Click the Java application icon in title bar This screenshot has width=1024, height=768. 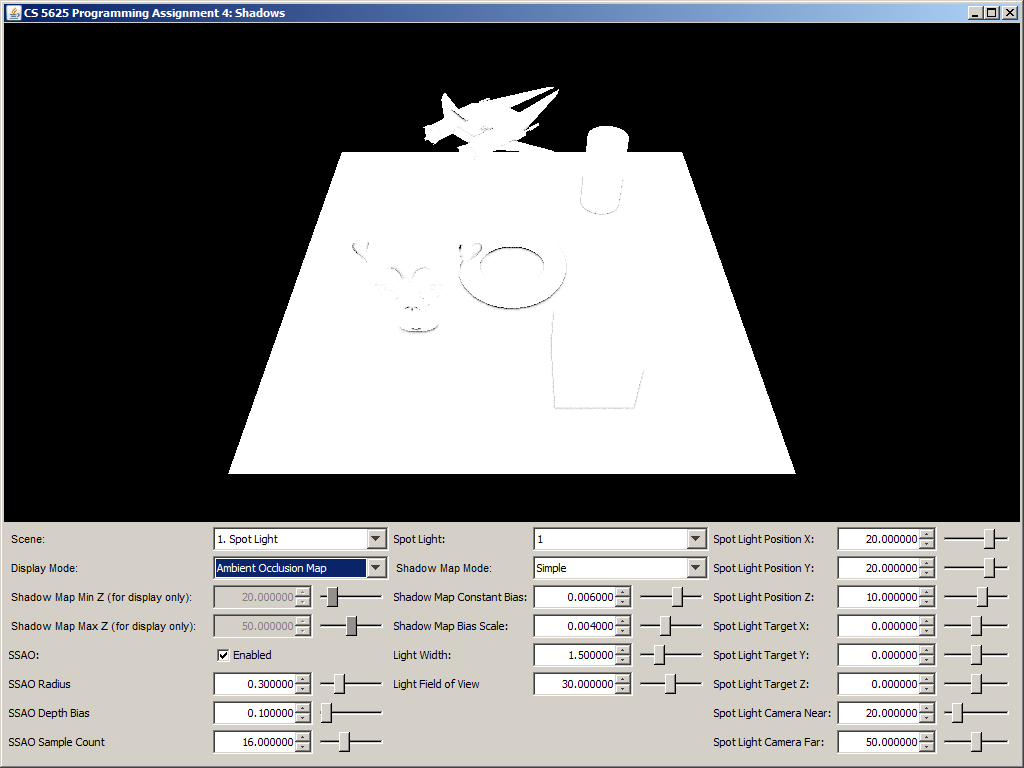pyautogui.click(x=14, y=12)
